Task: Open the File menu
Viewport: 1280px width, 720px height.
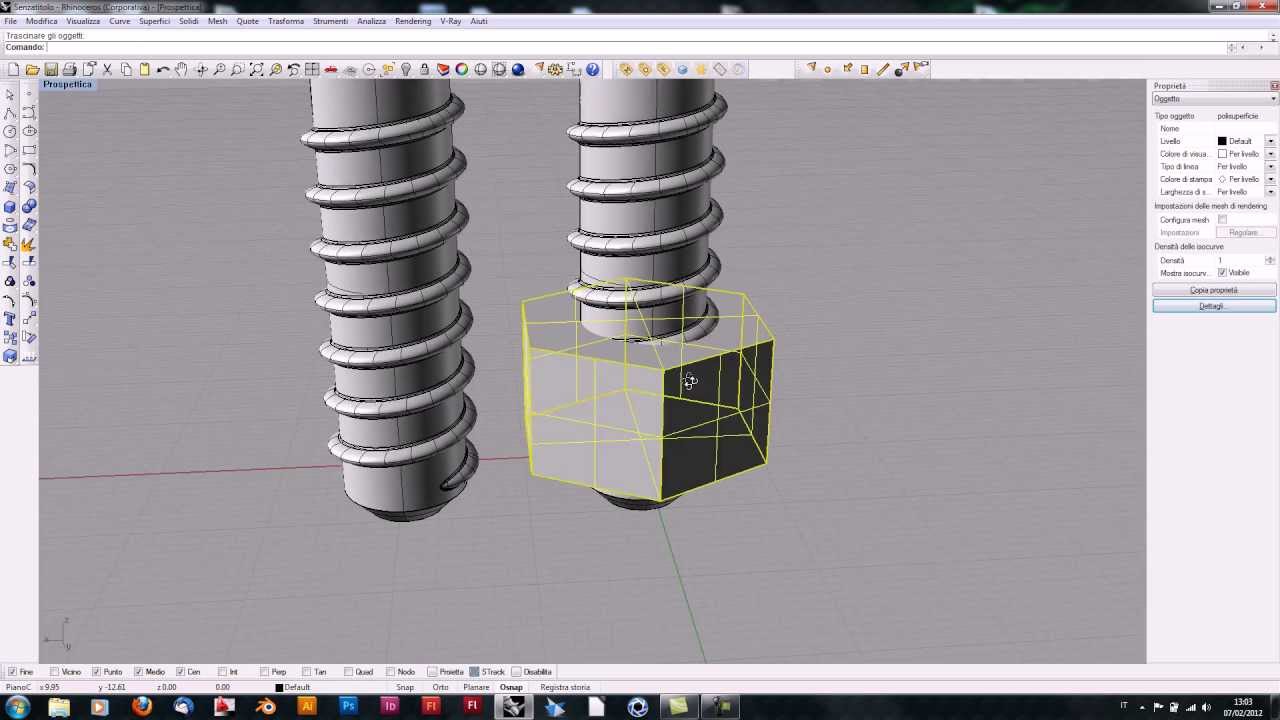Action: 10,21
